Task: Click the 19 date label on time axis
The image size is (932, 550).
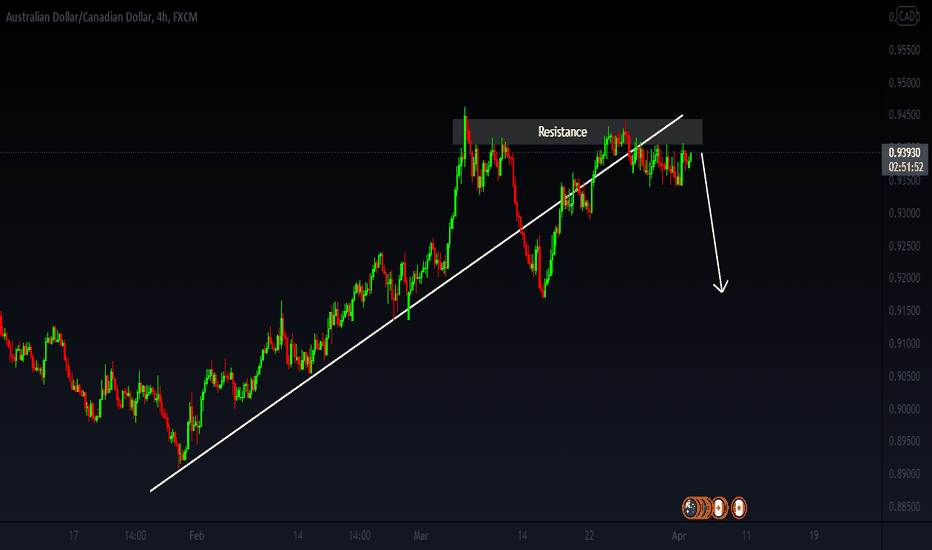Action: 814,536
